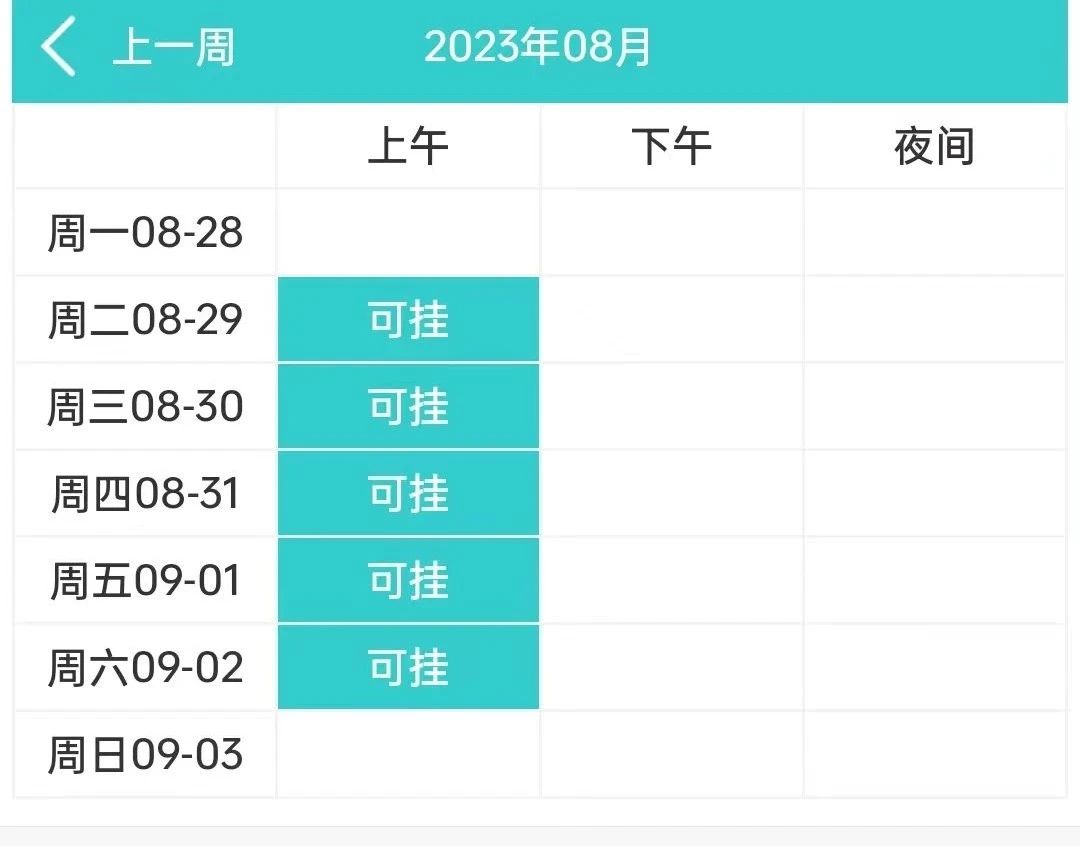Book Tuesday 08-29 morning 可挂 slot
Viewport: 1080px width, 846px height.
(x=408, y=319)
